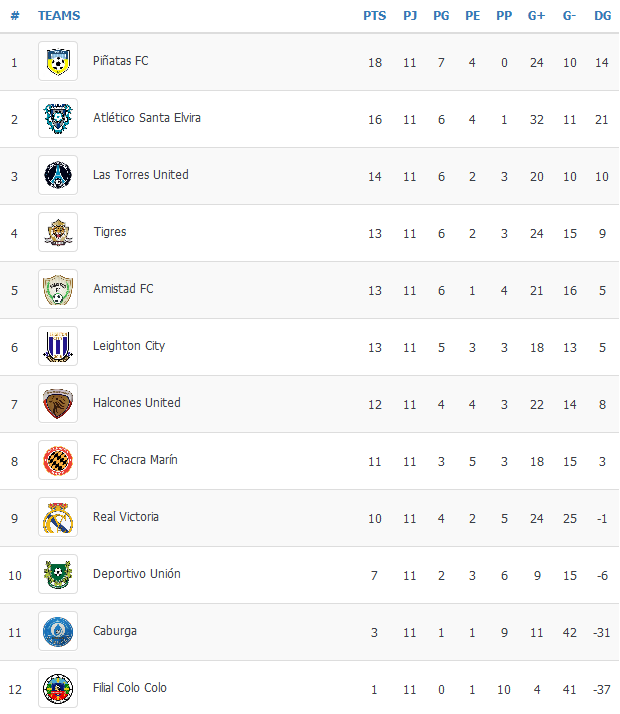Click the G+ goals-for column header
620x714 pixels.
pos(536,16)
